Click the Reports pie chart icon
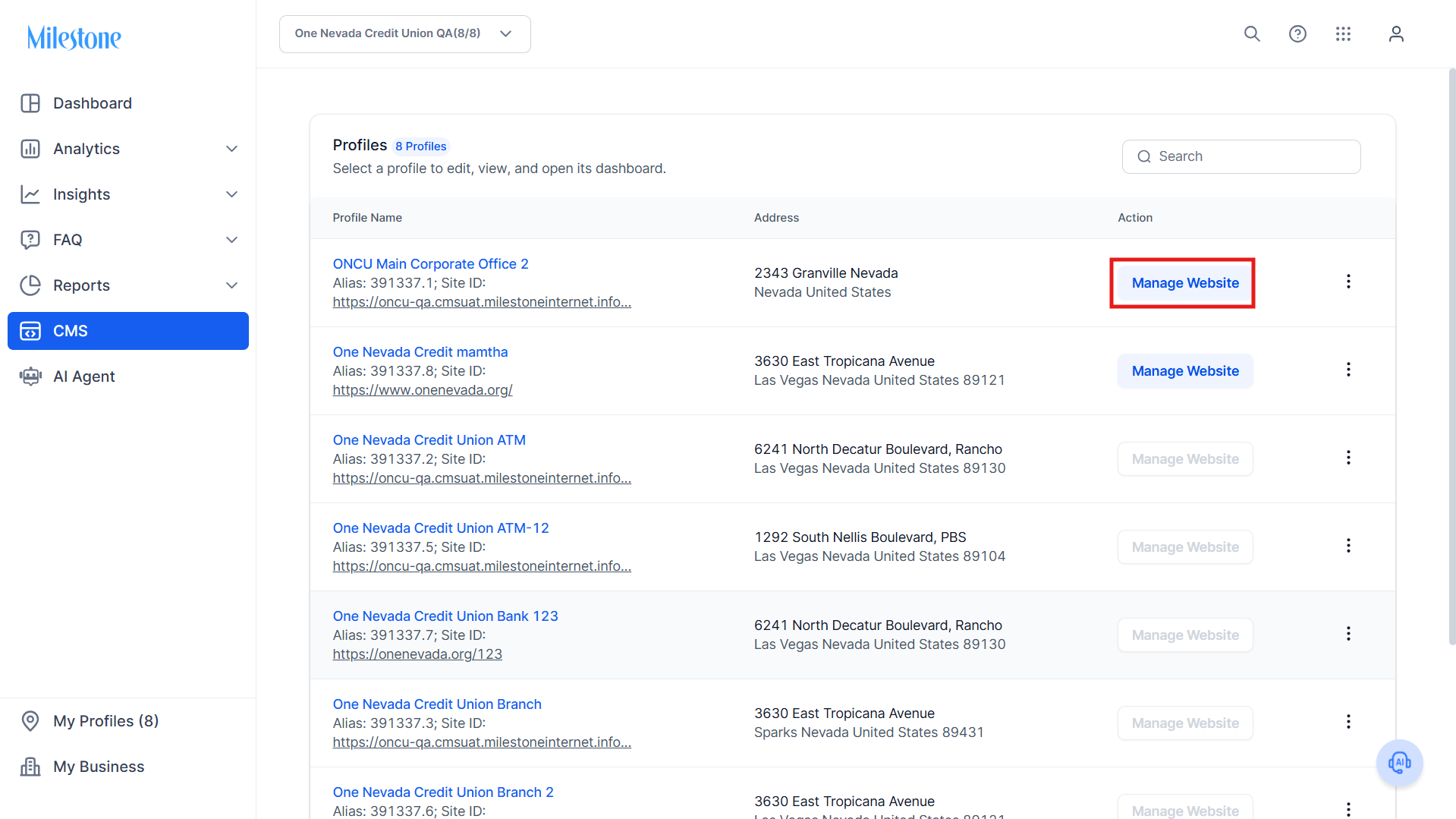This screenshot has height=819, width=1456. (30, 285)
